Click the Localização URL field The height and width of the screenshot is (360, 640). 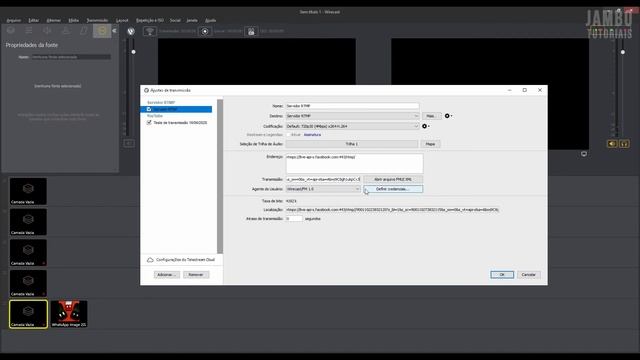pos(392,210)
